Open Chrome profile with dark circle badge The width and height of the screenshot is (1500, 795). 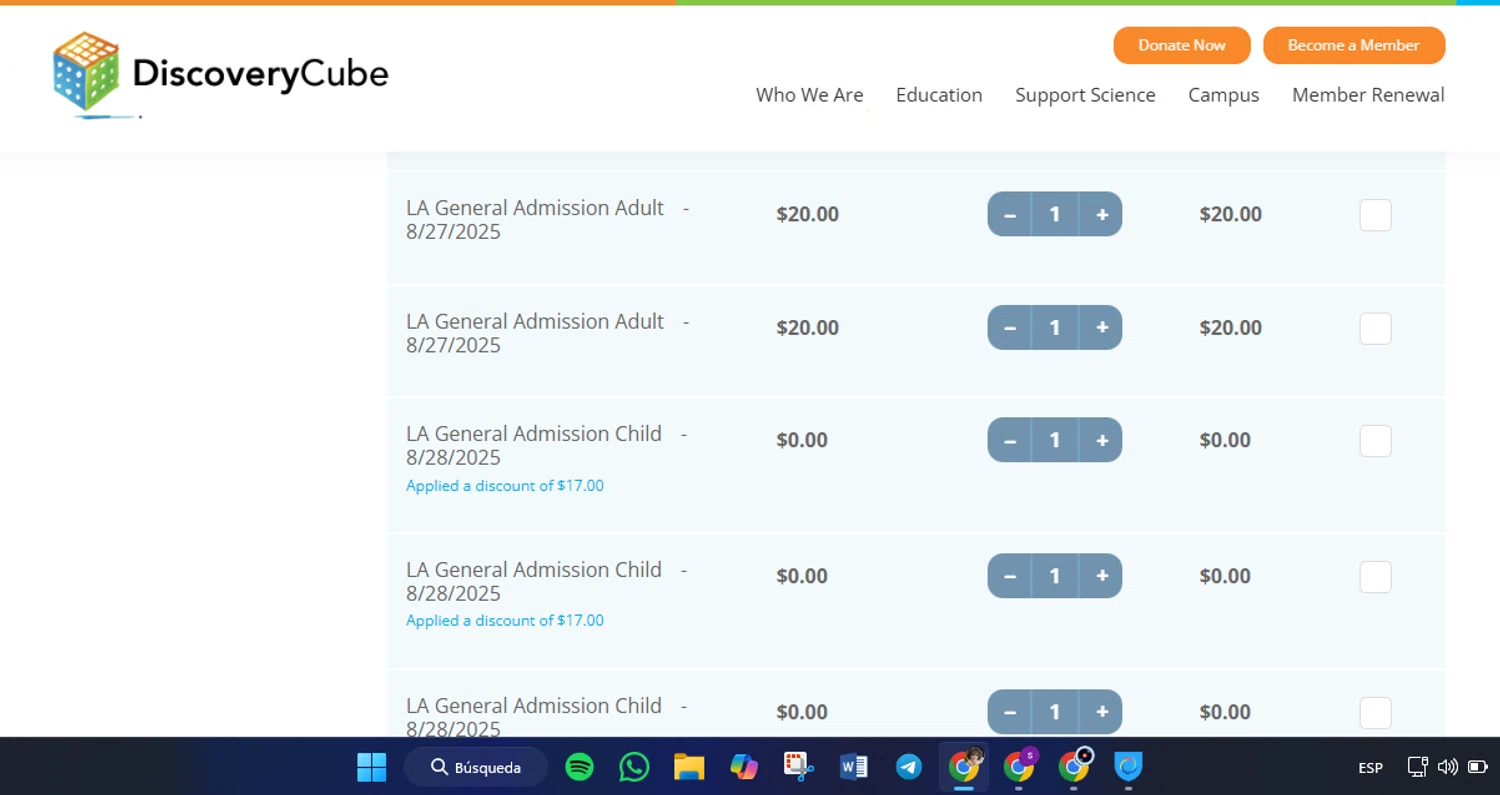tap(1074, 767)
